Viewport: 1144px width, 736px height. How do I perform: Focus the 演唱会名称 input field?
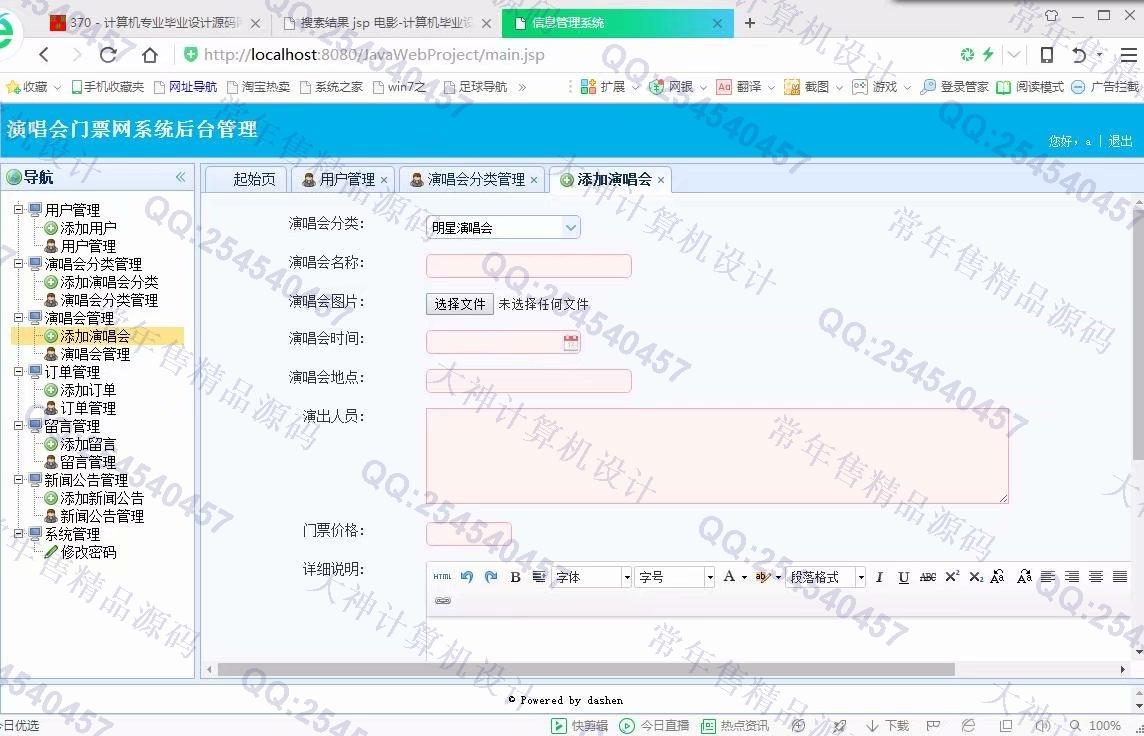pyautogui.click(x=529, y=266)
